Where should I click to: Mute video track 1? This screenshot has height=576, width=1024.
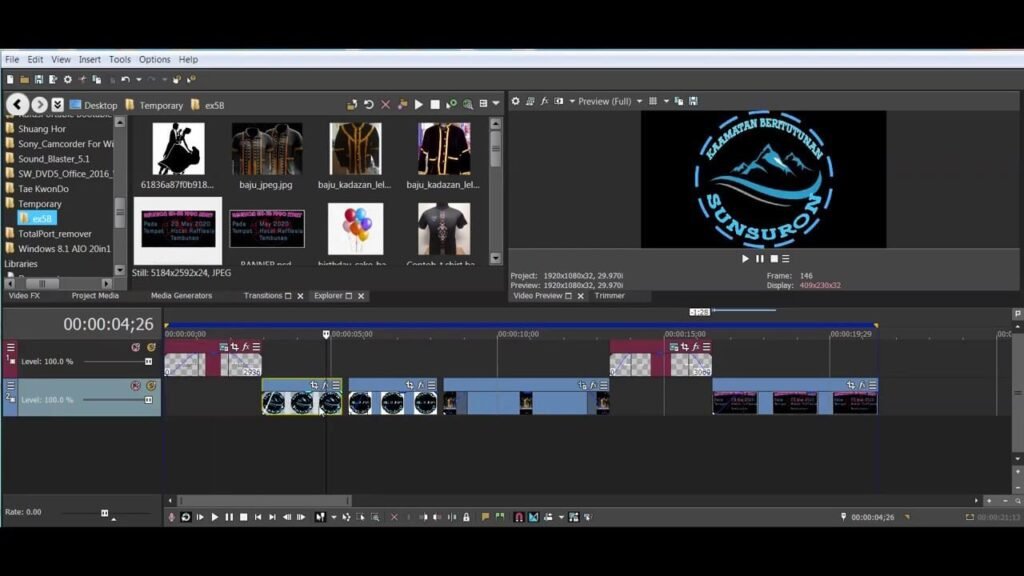[x=135, y=347]
